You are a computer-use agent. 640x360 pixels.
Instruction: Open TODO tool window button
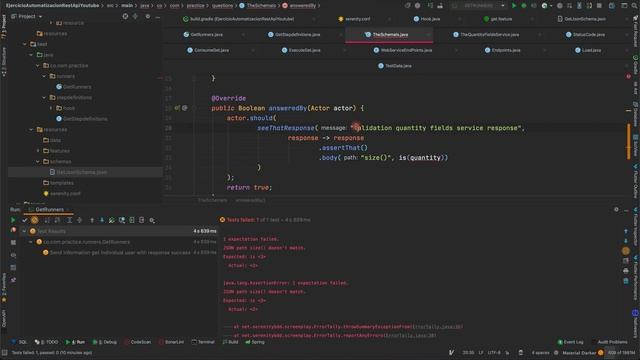point(47,342)
